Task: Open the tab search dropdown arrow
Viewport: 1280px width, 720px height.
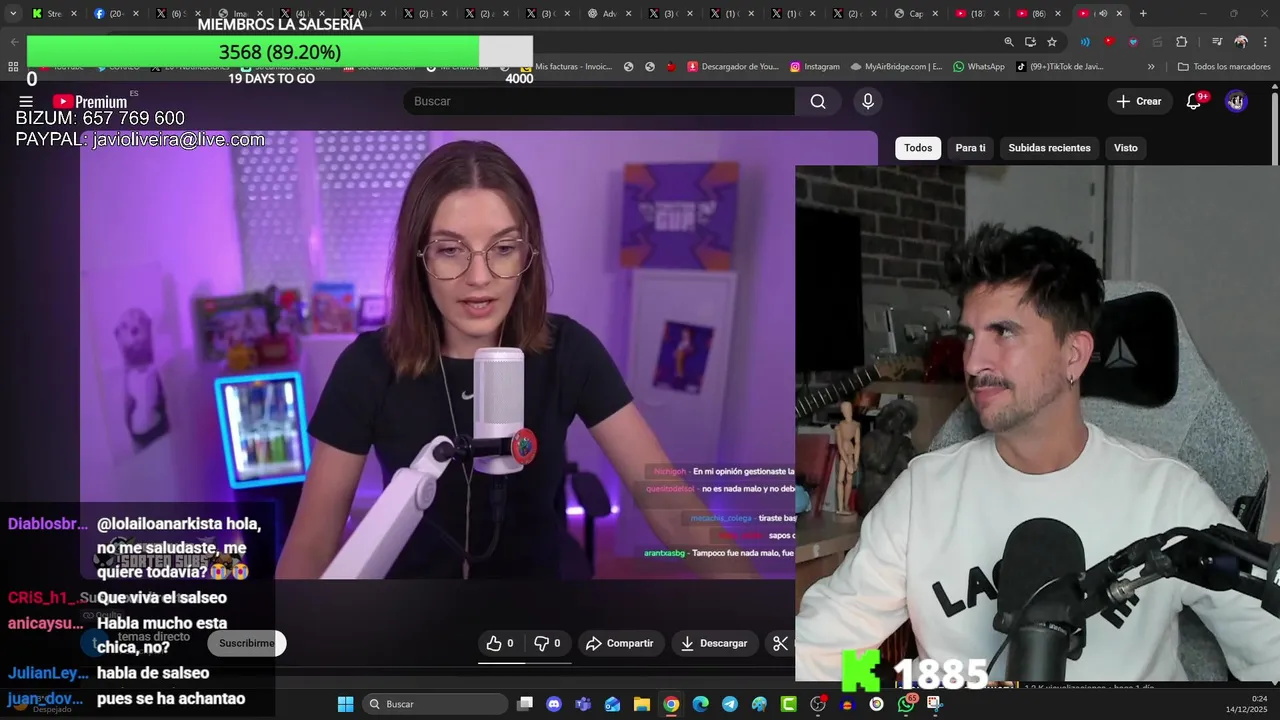Action: [x=13, y=13]
